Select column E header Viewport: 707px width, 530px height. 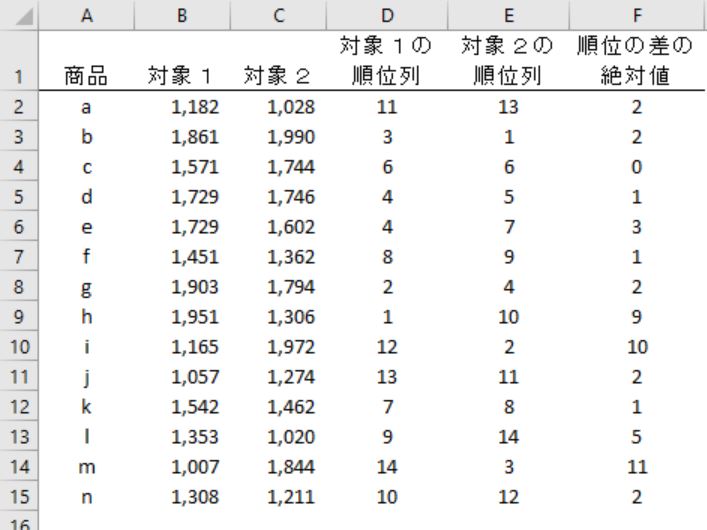(x=508, y=15)
